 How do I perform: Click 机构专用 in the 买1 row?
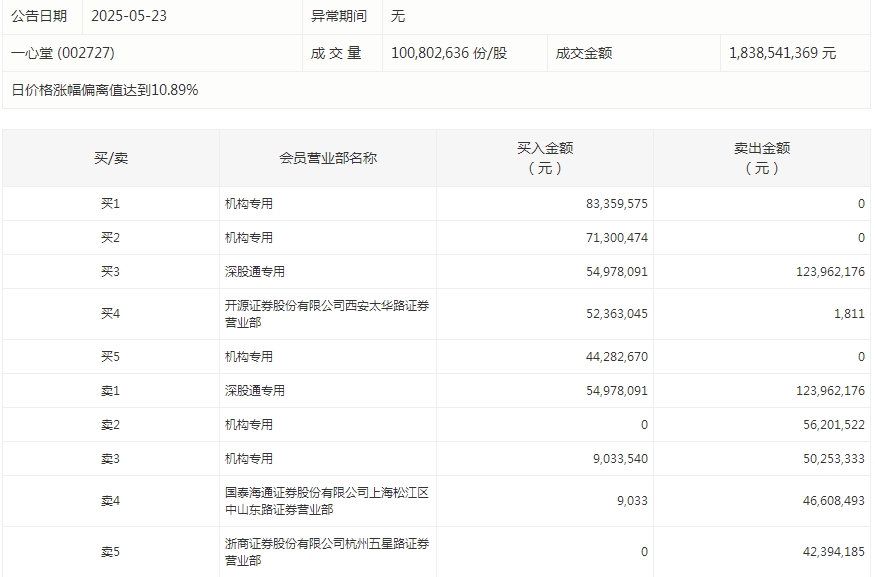248,204
